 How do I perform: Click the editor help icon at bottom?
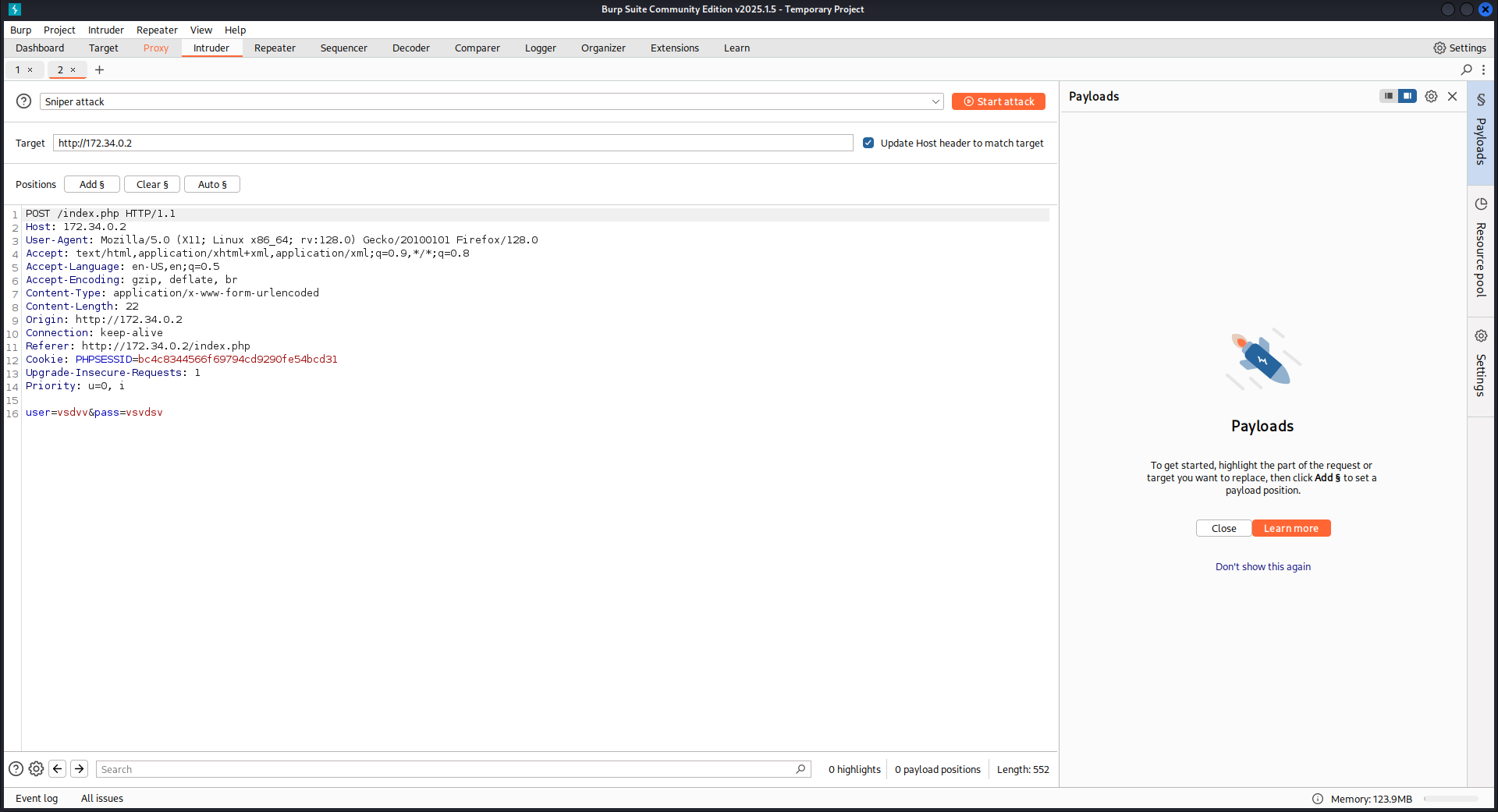pos(16,769)
